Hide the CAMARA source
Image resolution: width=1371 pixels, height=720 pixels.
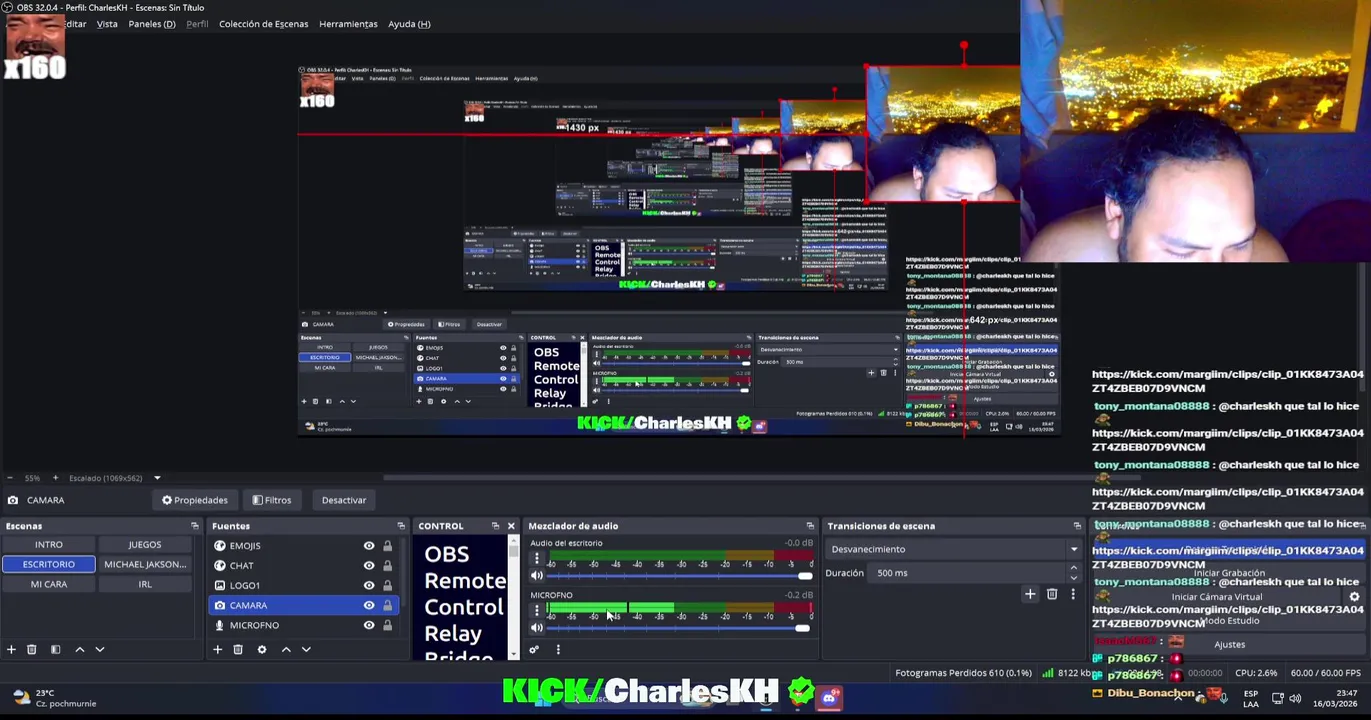click(369, 606)
